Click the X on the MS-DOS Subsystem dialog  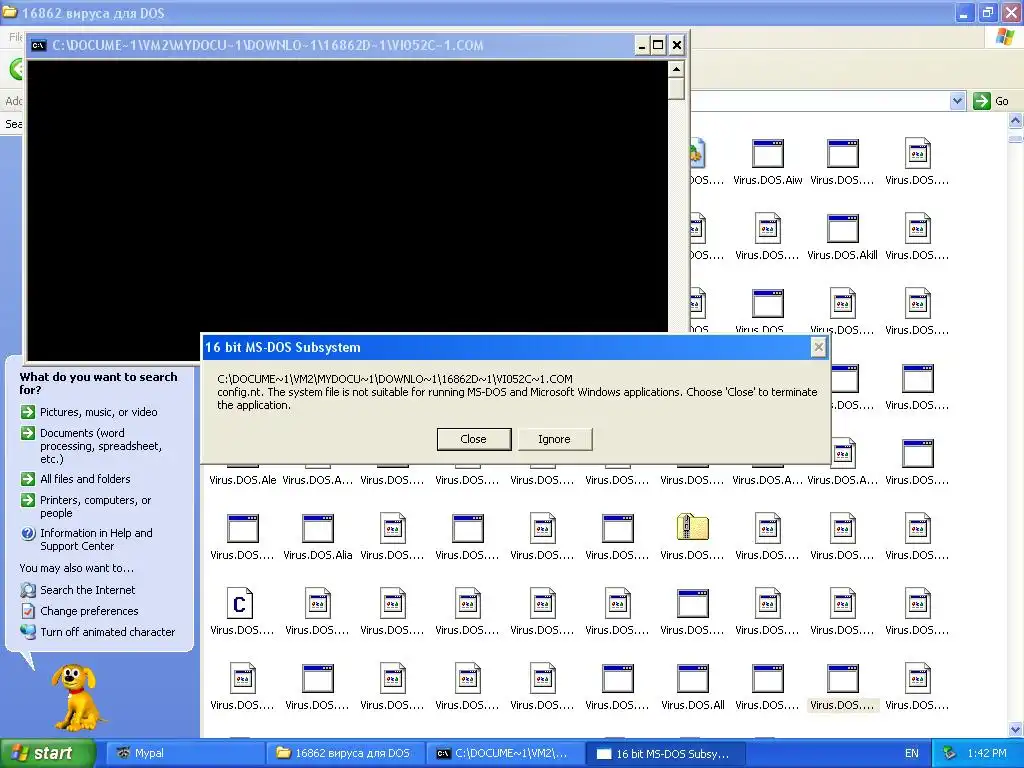click(818, 347)
